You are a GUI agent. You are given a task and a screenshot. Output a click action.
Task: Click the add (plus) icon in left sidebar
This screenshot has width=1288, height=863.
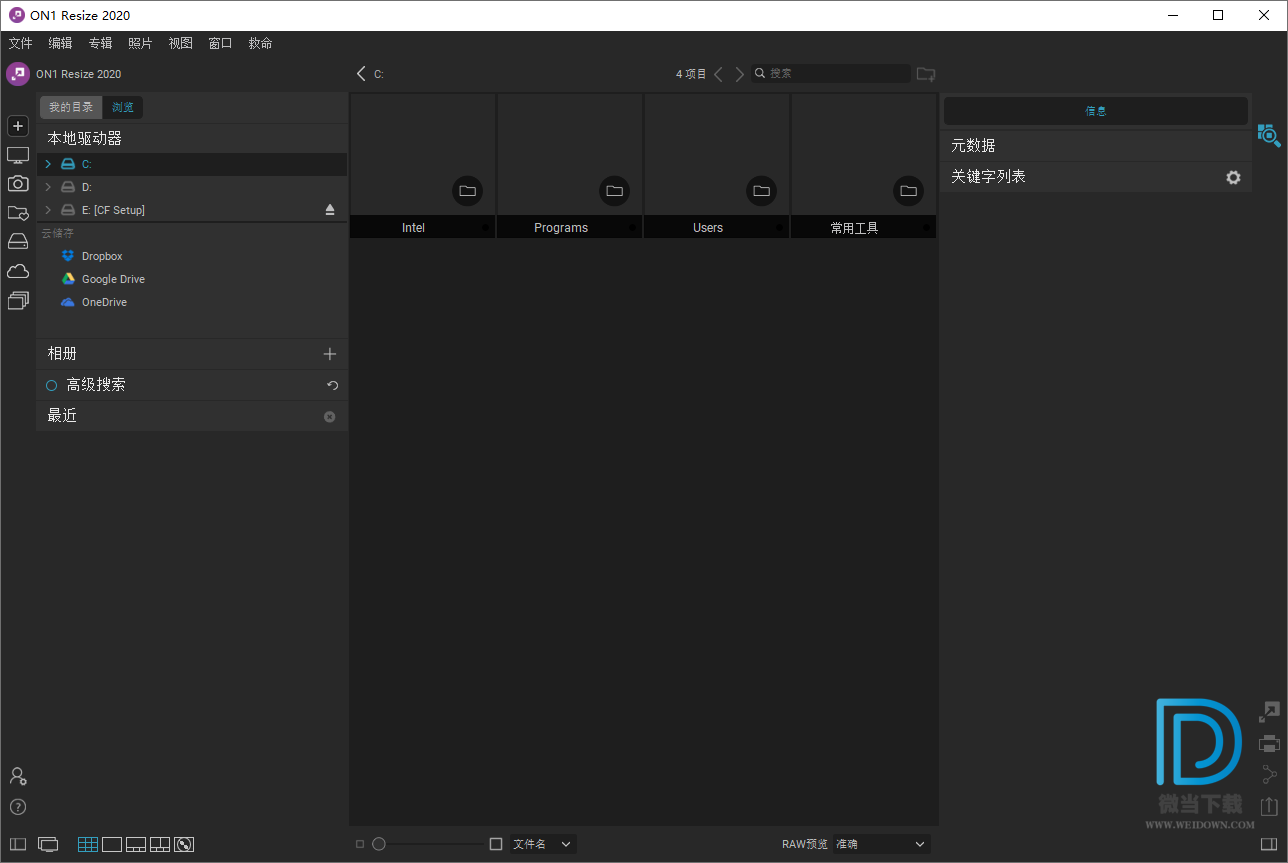point(18,126)
